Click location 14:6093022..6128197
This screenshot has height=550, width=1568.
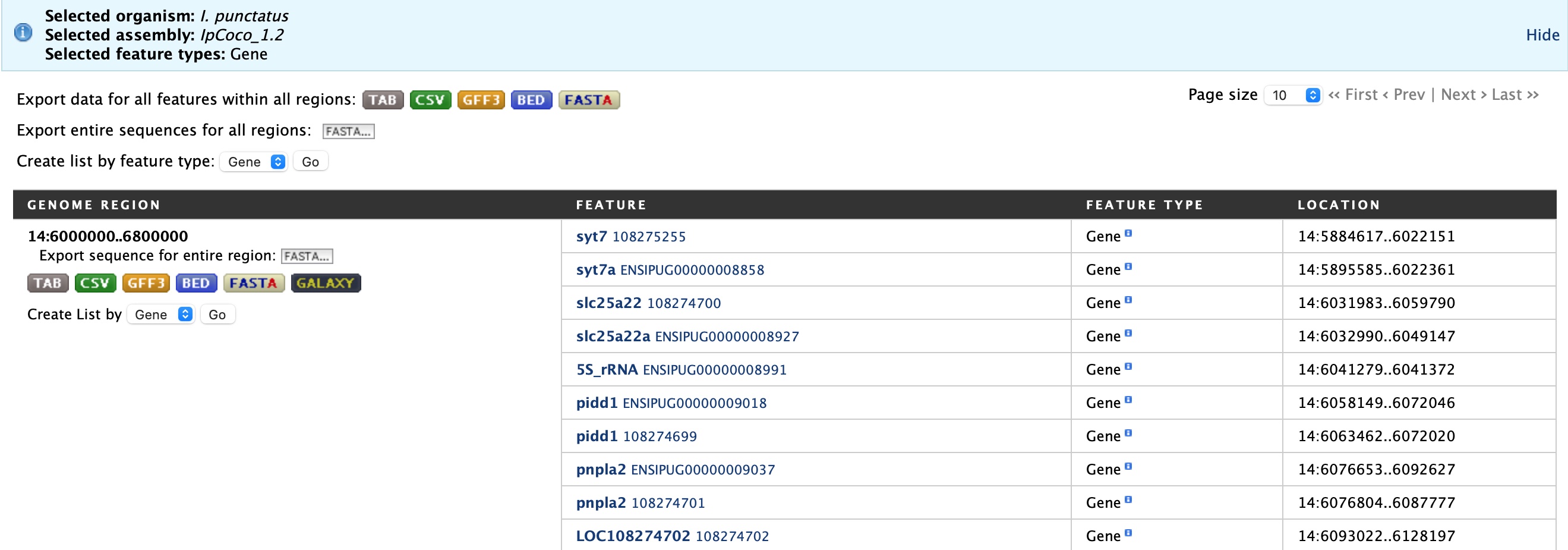pyautogui.click(x=1376, y=536)
